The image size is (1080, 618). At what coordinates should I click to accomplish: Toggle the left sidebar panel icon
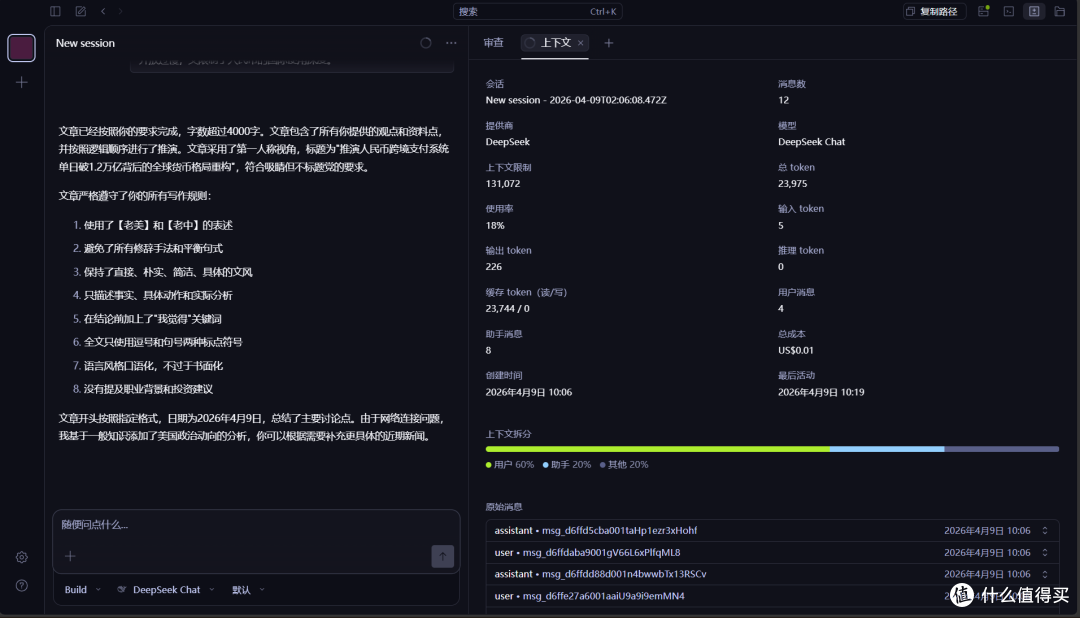coord(55,11)
